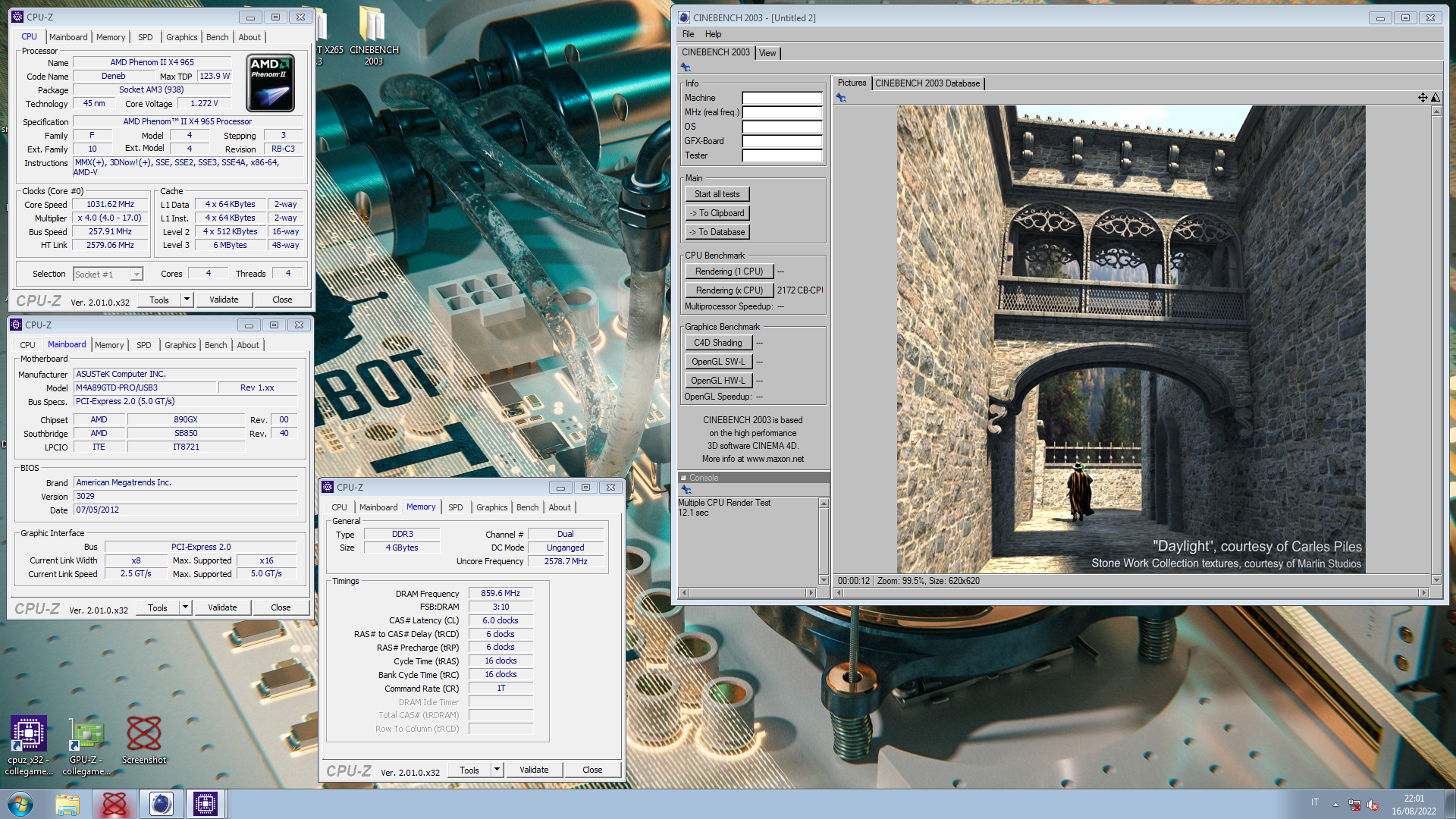Viewport: 1456px width, 819px height.
Task: Open the Screenshot desktop shortcut
Action: pyautogui.click(x=143, y=740)
